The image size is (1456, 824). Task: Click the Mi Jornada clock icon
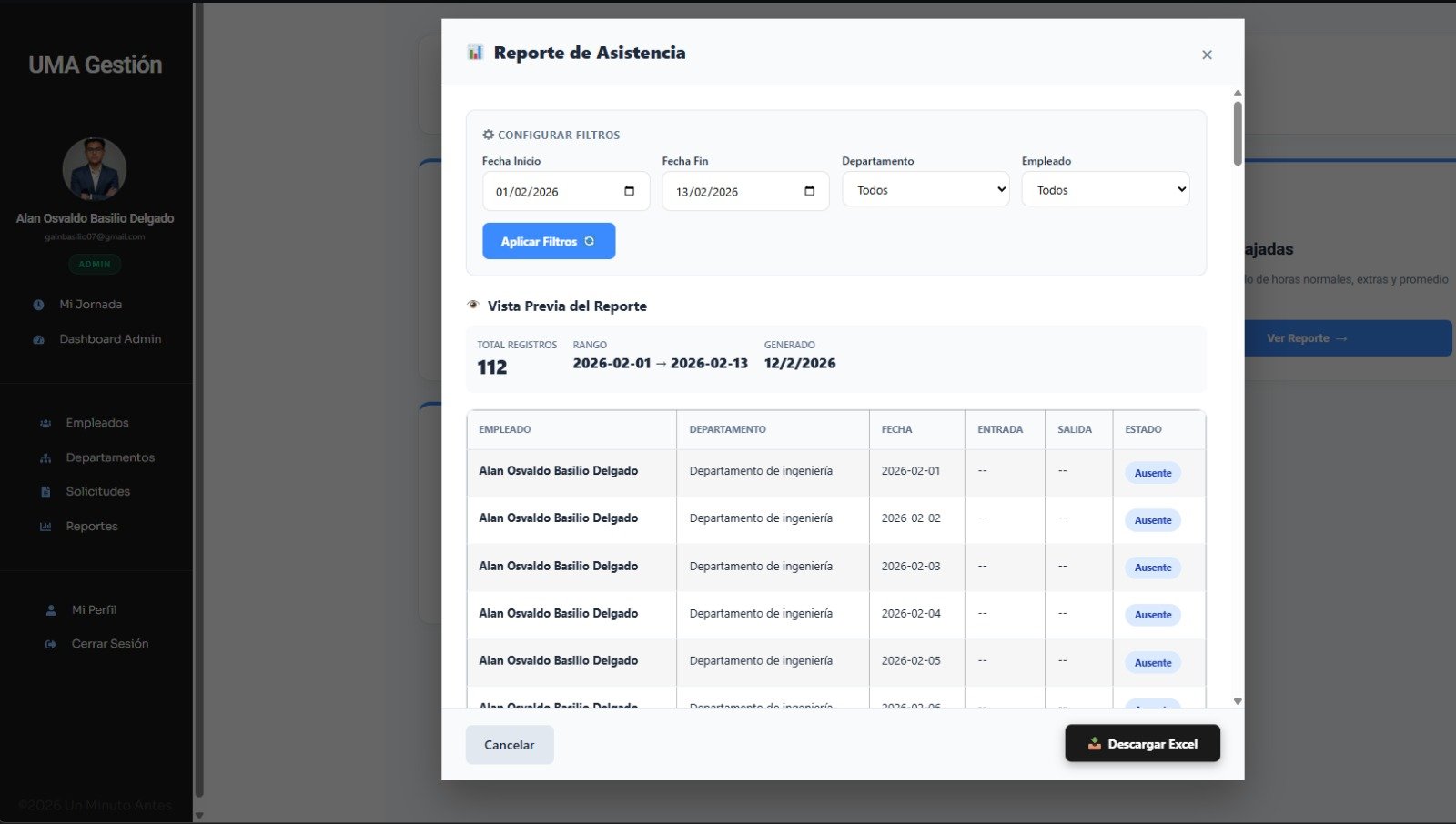(38, 305)
